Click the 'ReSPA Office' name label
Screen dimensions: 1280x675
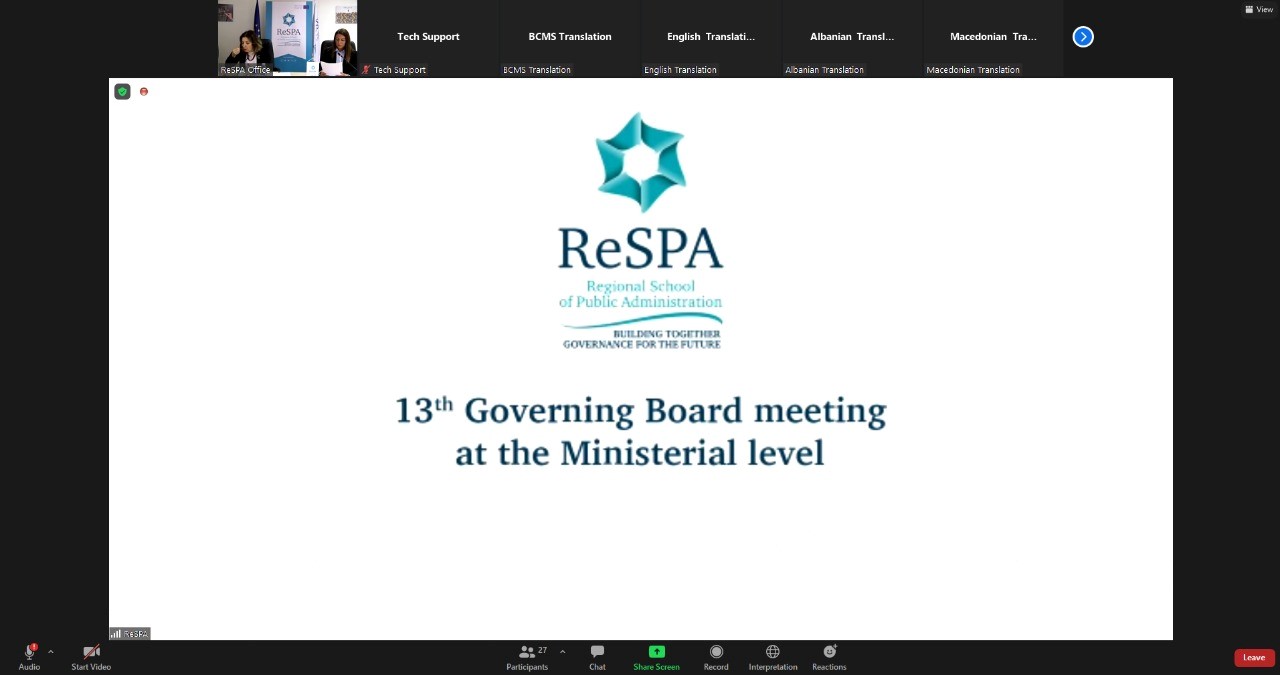(x=245, y=70)
